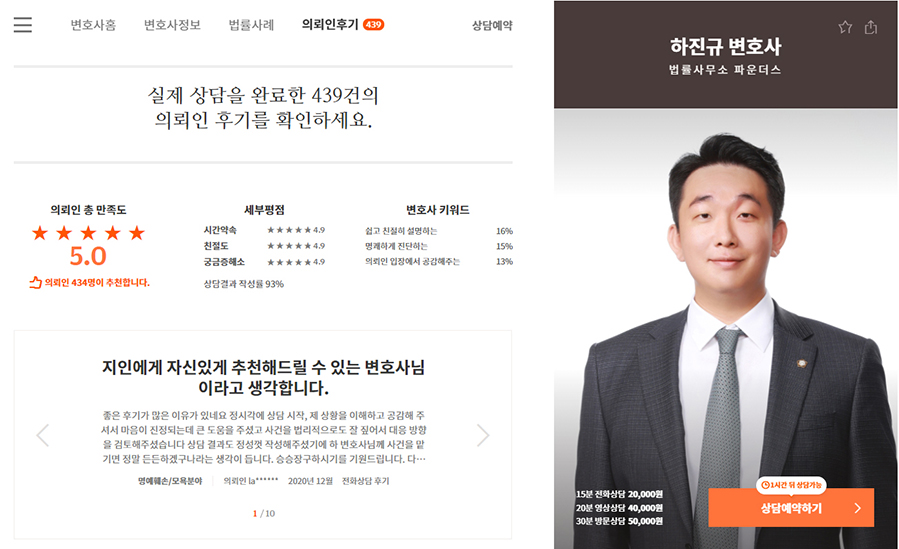Image resolution: width=899 pixels, height=549 pixels.
Task: Click the large five-star satisfaction rating
Action: [88, 233]
